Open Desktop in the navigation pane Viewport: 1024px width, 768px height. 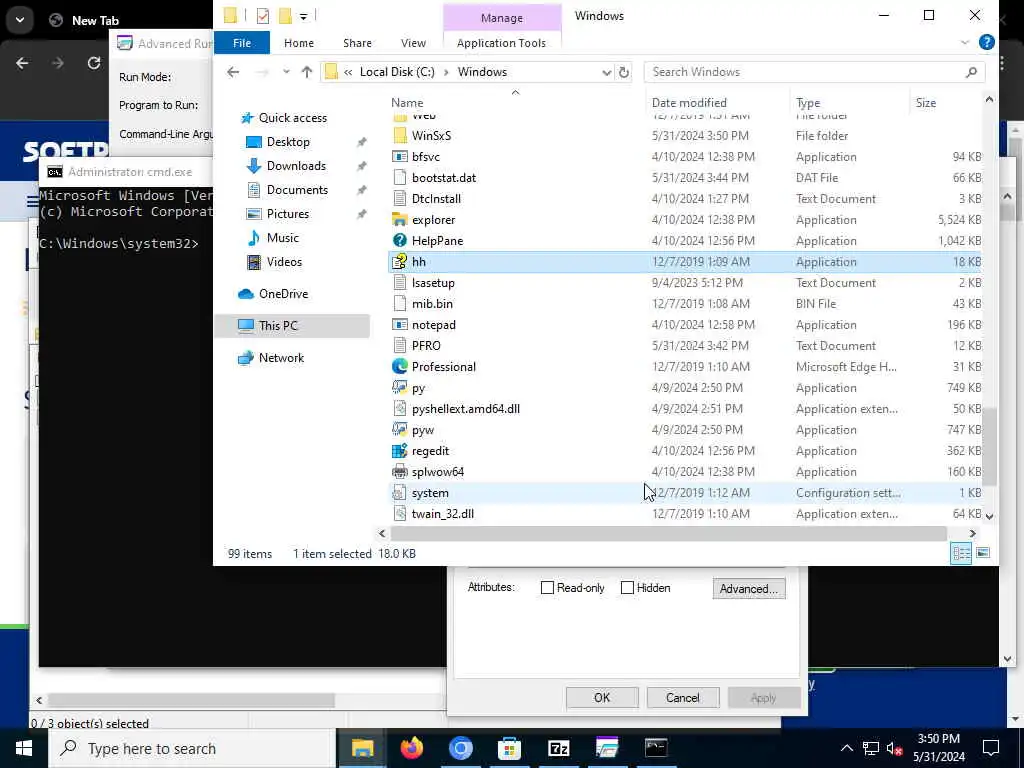[288, 142]
